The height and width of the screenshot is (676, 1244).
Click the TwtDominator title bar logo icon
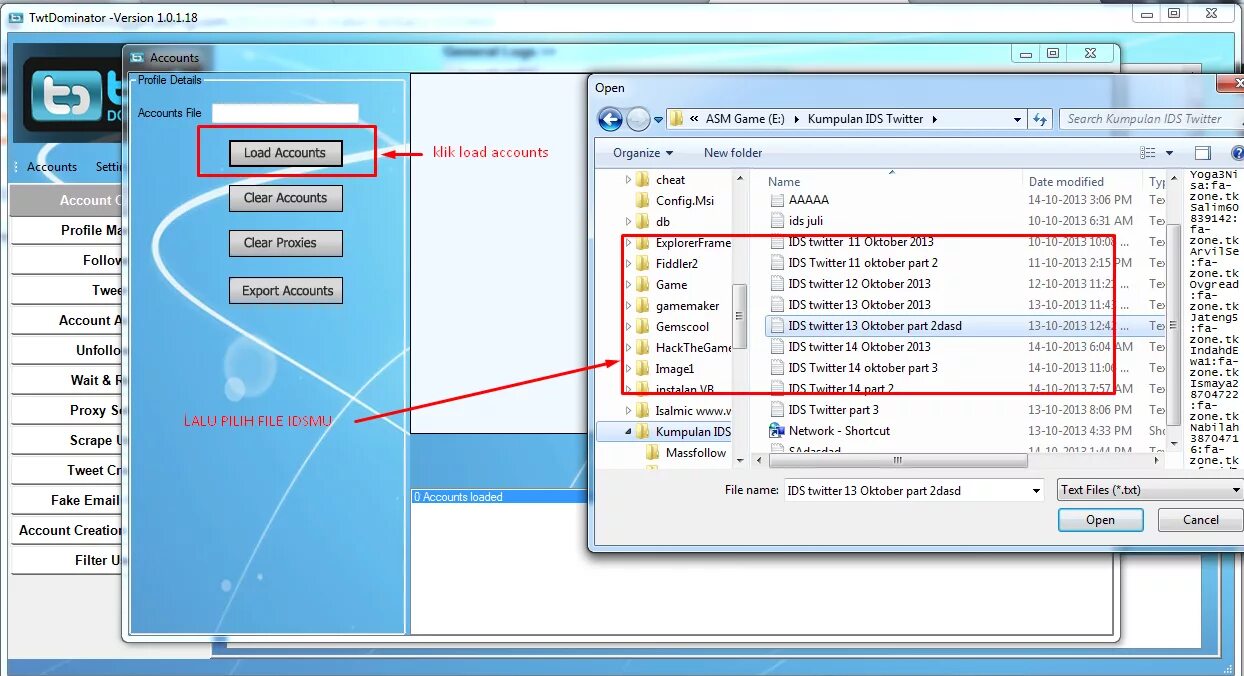coord(16,17)
